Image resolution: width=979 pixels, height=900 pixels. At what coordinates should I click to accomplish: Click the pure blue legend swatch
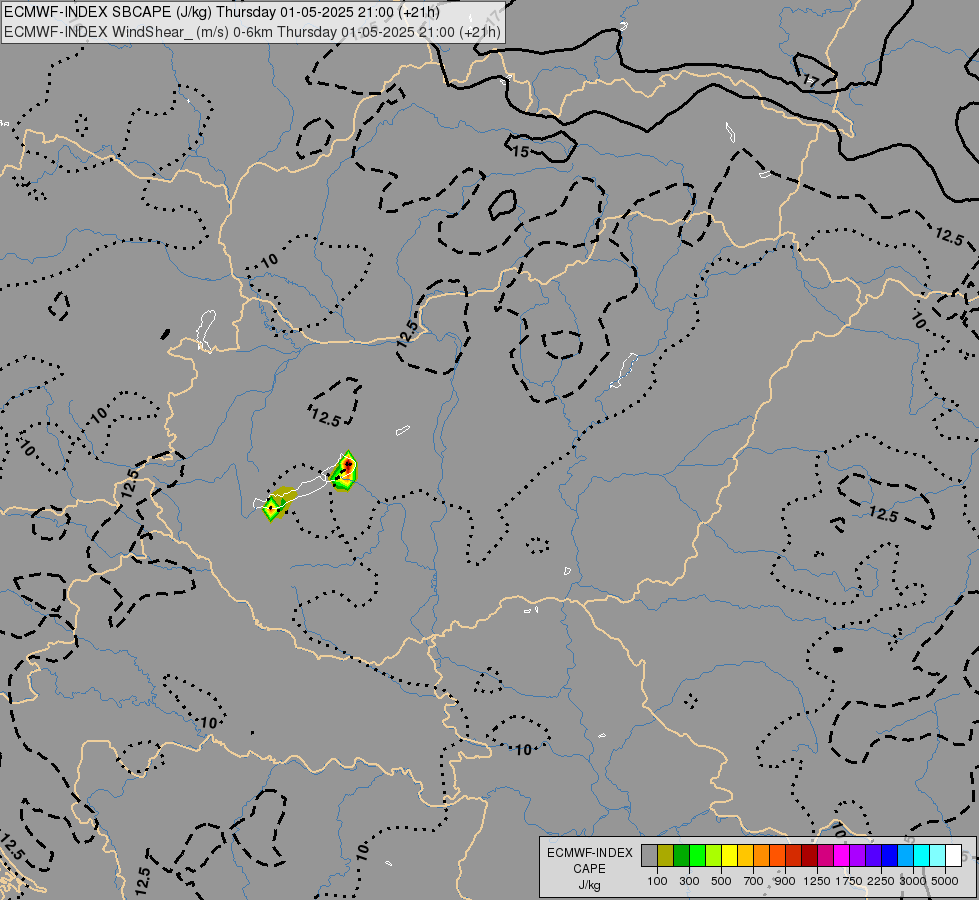[890, 855]
